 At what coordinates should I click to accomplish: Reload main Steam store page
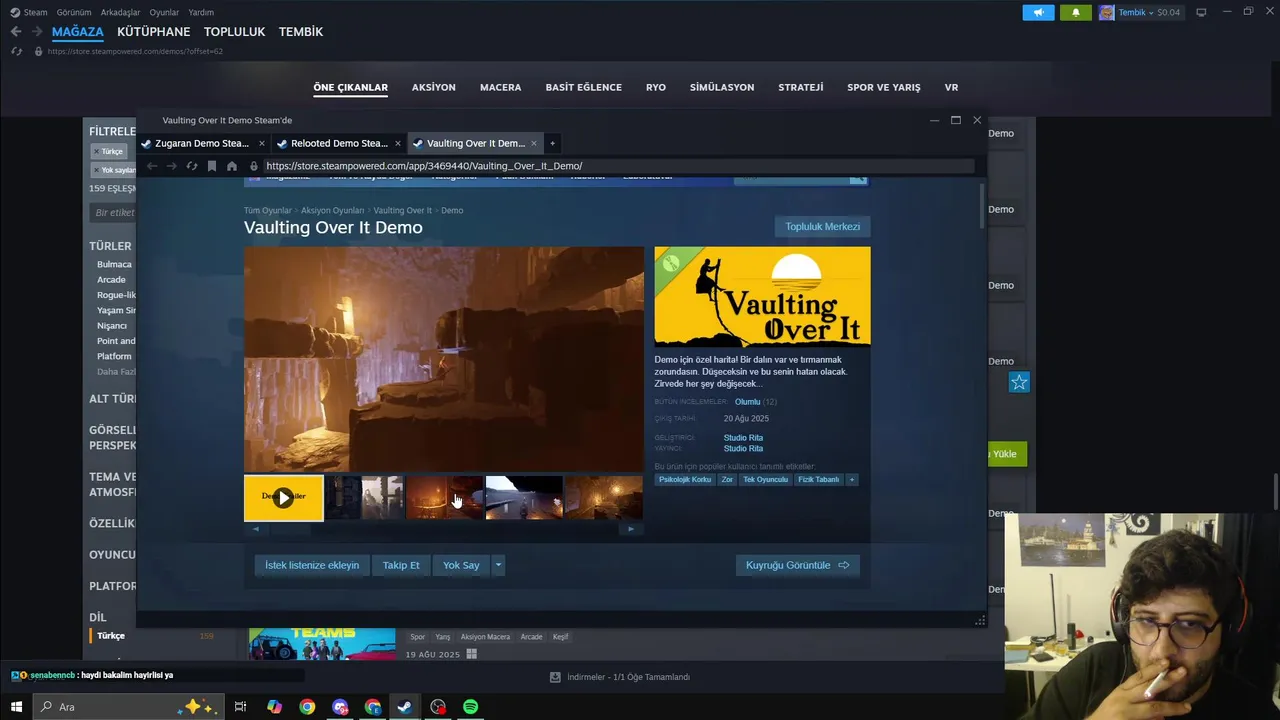pyautogui.click(x=17, y=51)
